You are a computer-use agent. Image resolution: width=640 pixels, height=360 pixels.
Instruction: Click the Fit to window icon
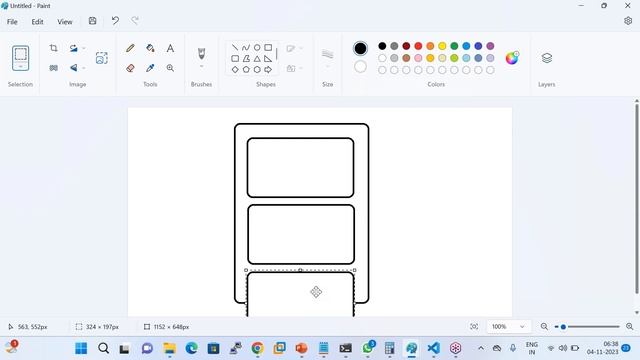click(474, 327)
